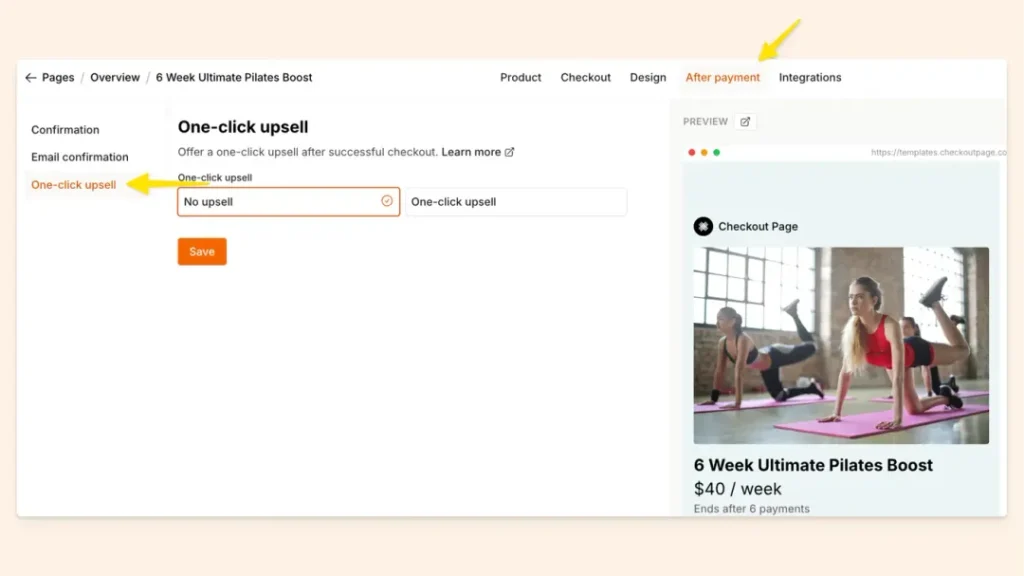
Task: Click the Checkout Page logo in the preview
Action: tap(701, 226)
